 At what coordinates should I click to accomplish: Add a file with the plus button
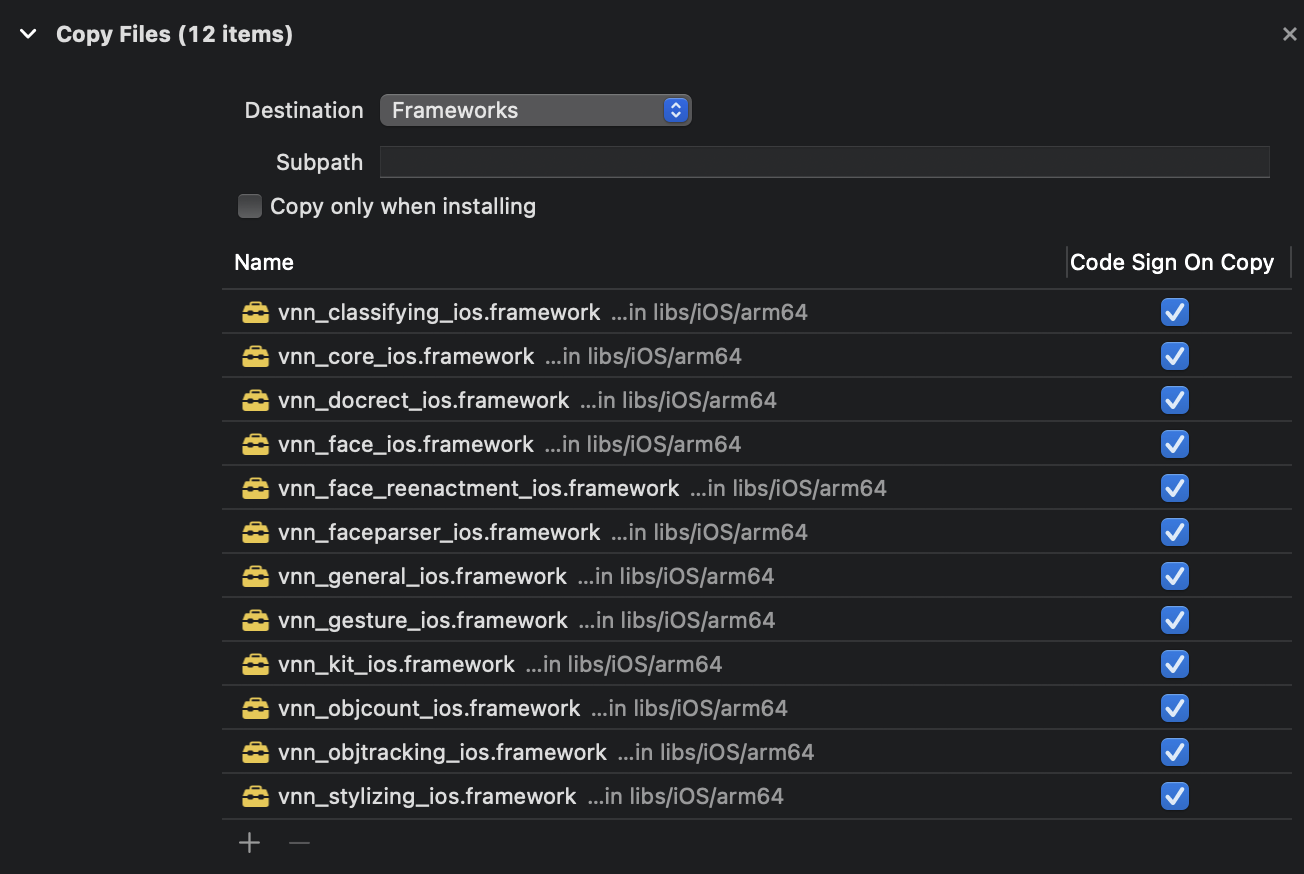250,843
